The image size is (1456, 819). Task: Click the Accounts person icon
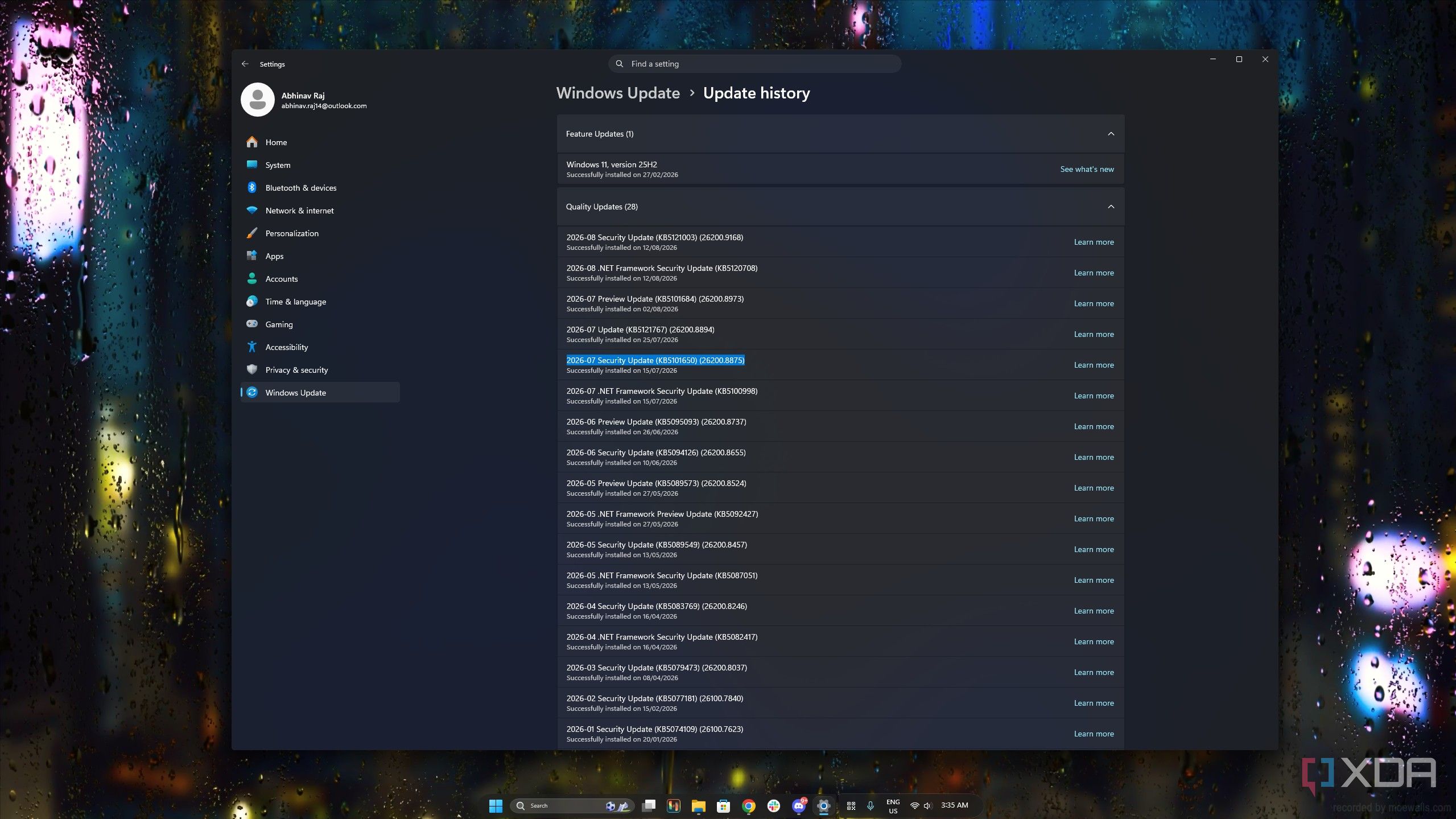tap(251, 278)
